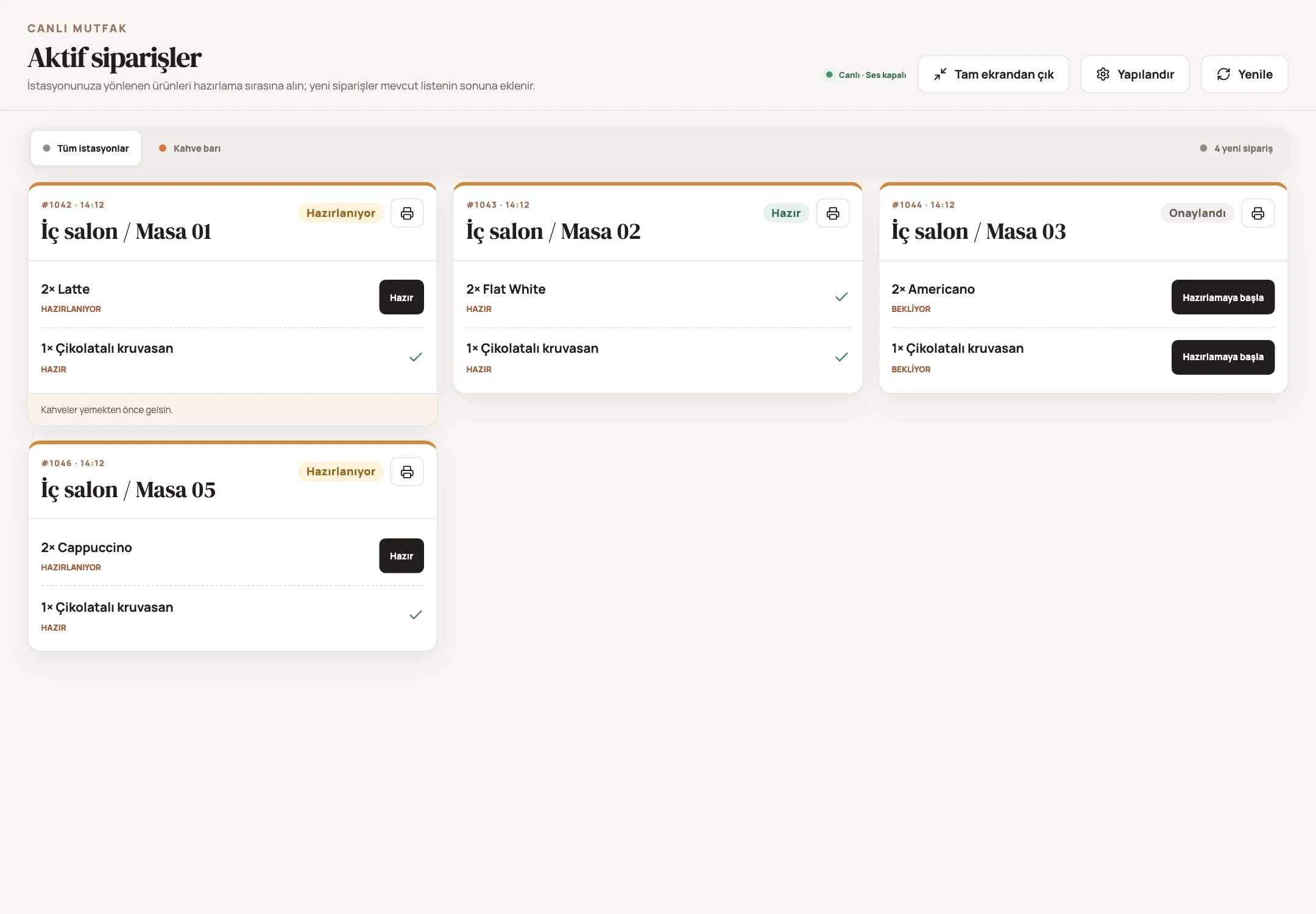
Task: Click the '2× Cappuccino' item text
Action: 87,548
